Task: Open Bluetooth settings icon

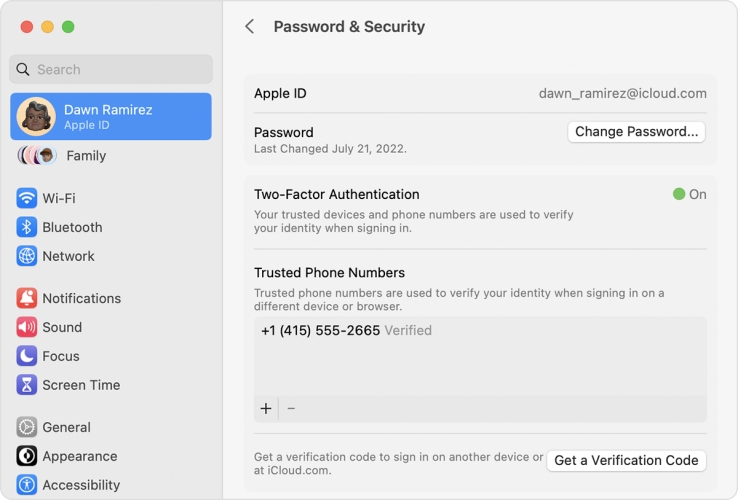Action: pos(27,227)
